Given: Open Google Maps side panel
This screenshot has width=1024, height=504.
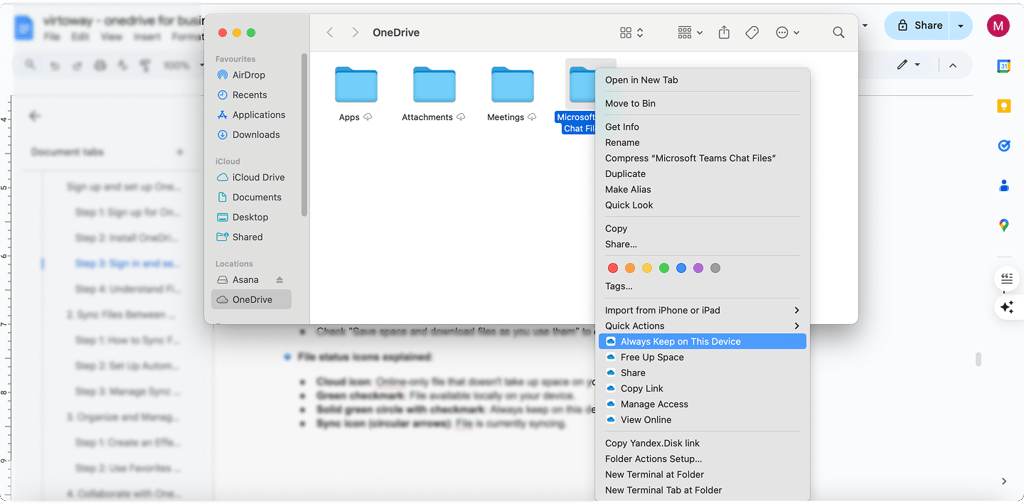Looking at the screenshot, I should point(1004,226).
